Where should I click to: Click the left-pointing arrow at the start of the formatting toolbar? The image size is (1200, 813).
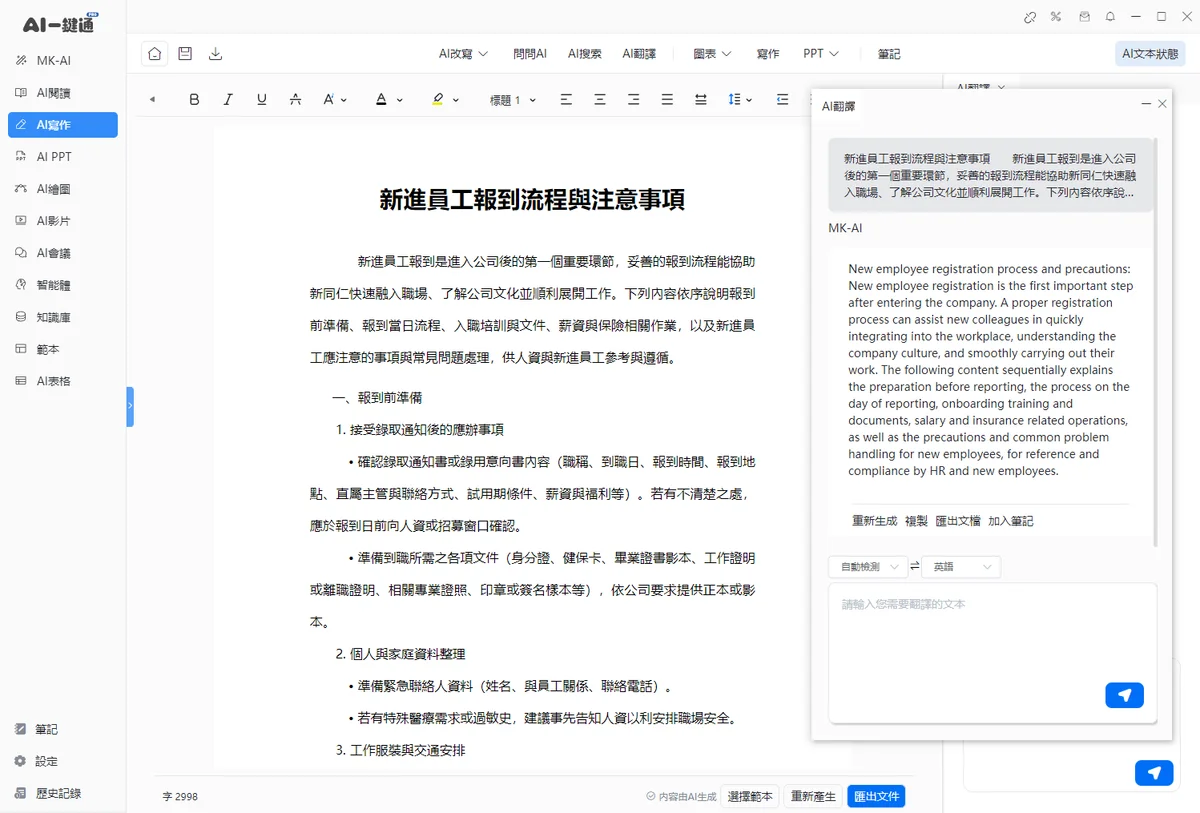coord(153,100)
